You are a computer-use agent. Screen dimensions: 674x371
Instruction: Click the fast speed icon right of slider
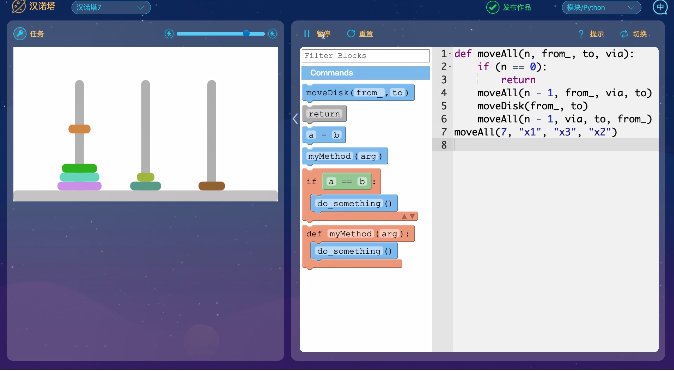click(x=272, y=34)
